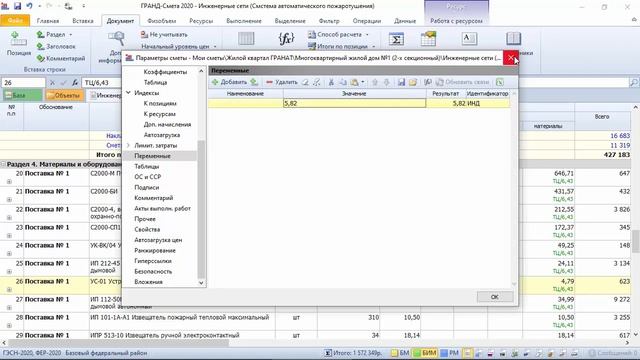The width and height of the screenshot is (640, 360).
Task: Add a Раздел section row
Action: pos(54,35)
